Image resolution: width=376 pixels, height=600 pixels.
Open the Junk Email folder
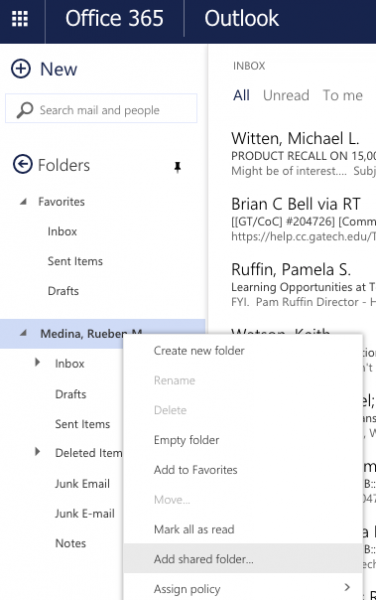tap(82, 484)
